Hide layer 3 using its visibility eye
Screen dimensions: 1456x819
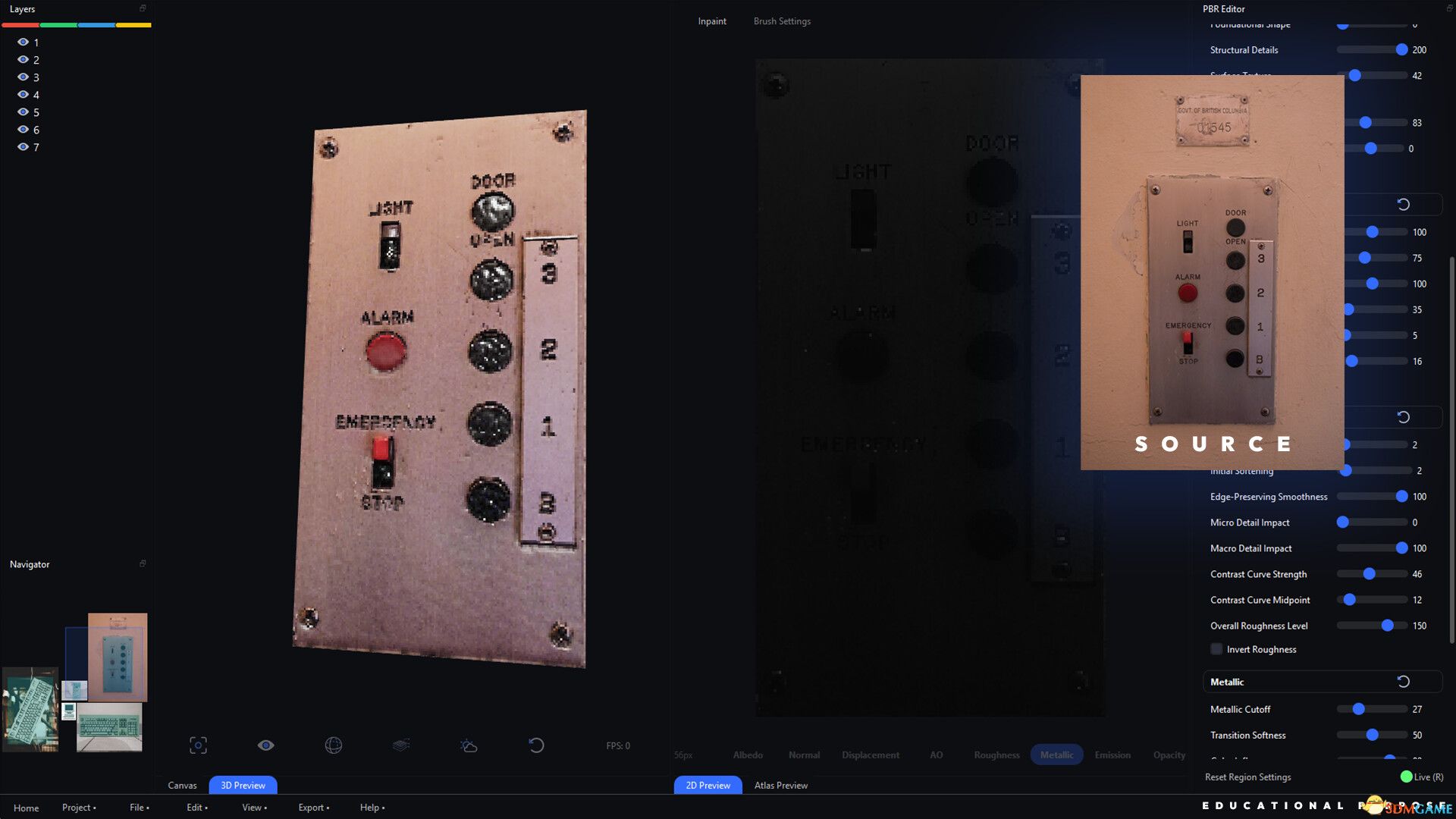(22, 77)
